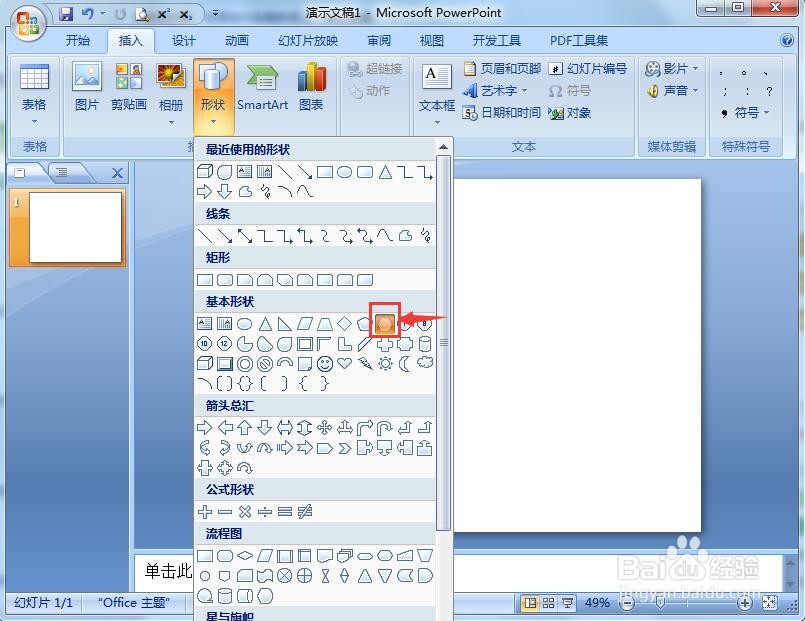Open the 审阅 Review tab

pyautogui.click(x=379, y=41)
